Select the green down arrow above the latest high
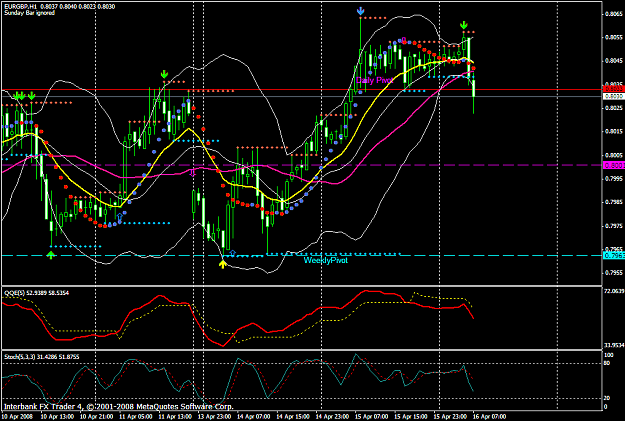625x421 pixels. click(x=464, y=25)
